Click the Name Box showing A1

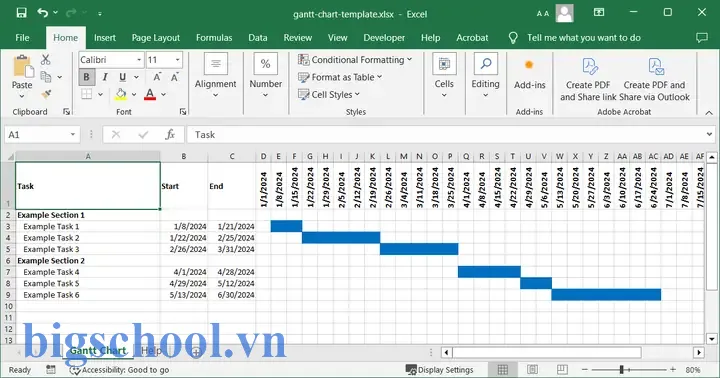click(42, 135)
